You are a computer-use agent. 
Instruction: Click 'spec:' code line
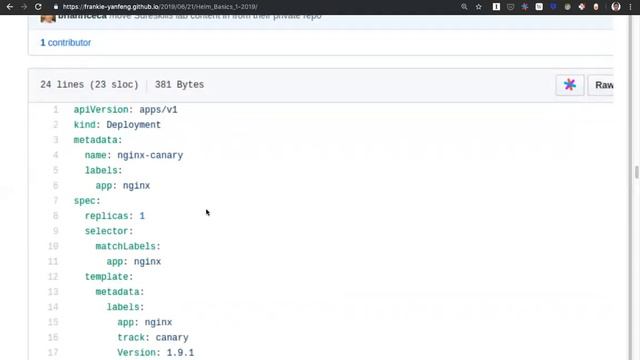[87, 201]
